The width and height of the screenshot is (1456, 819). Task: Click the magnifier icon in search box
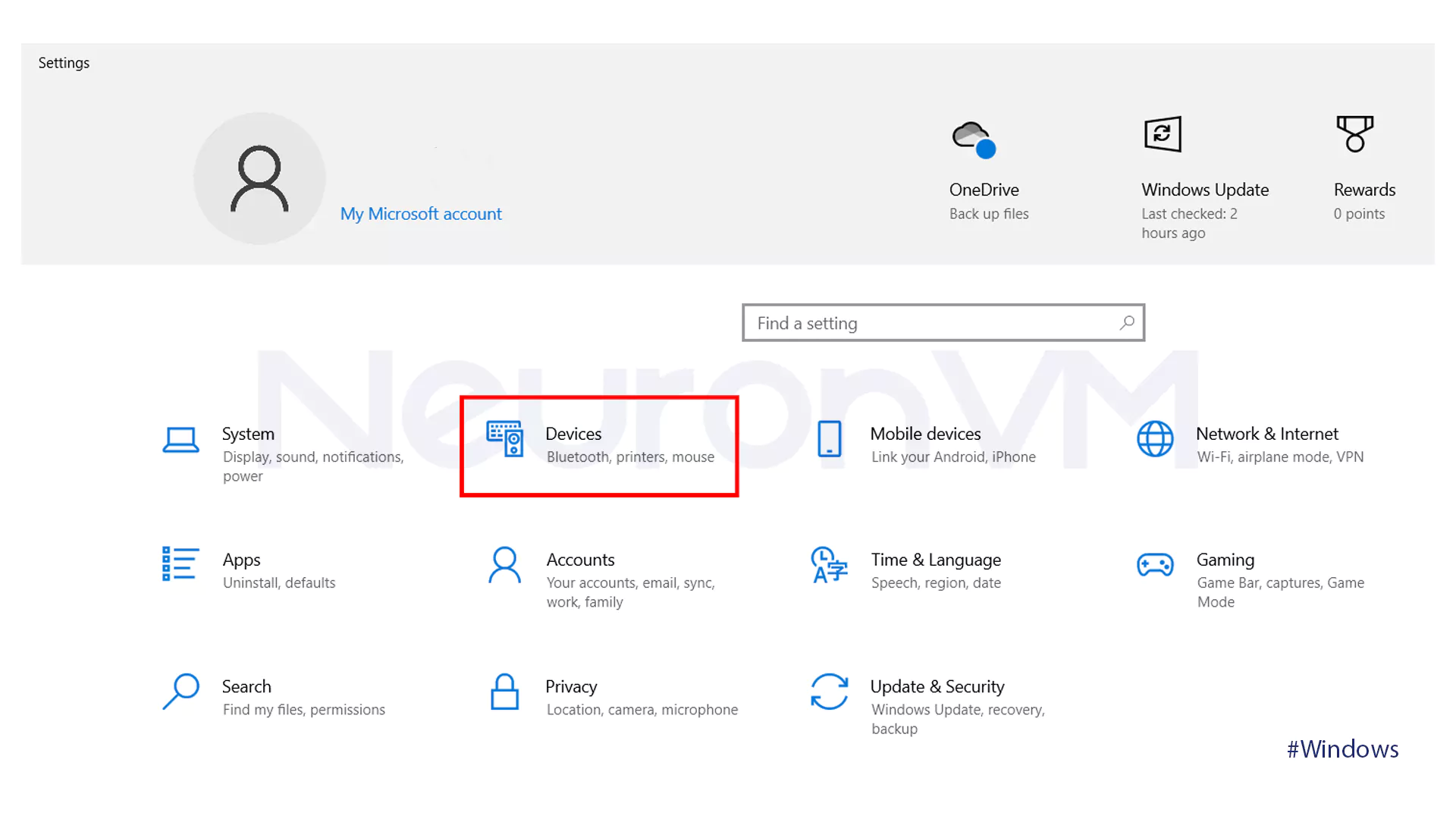point(1127,323)
